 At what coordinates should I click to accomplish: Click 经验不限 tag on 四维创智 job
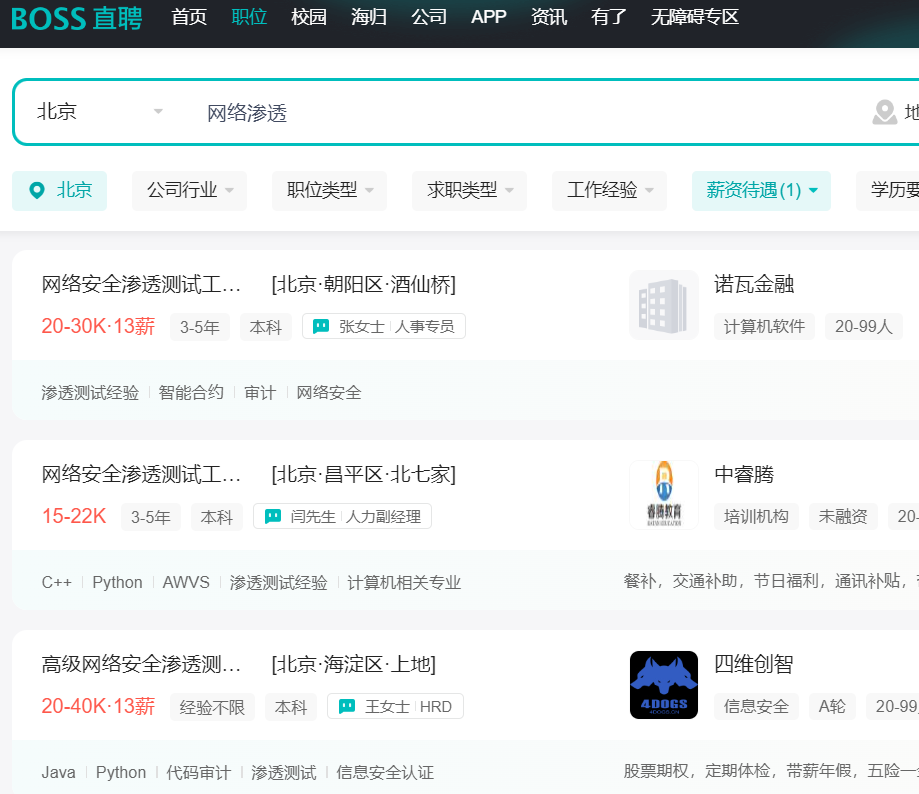[x=212, y=707]
